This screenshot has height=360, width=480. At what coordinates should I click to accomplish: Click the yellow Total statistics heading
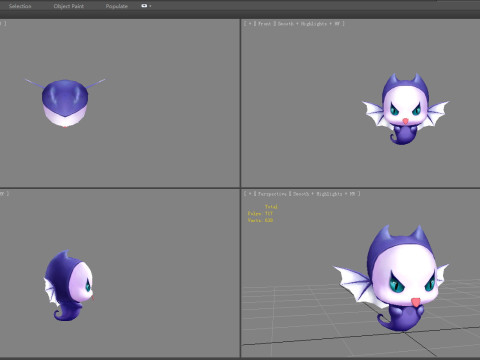(271, 207)
